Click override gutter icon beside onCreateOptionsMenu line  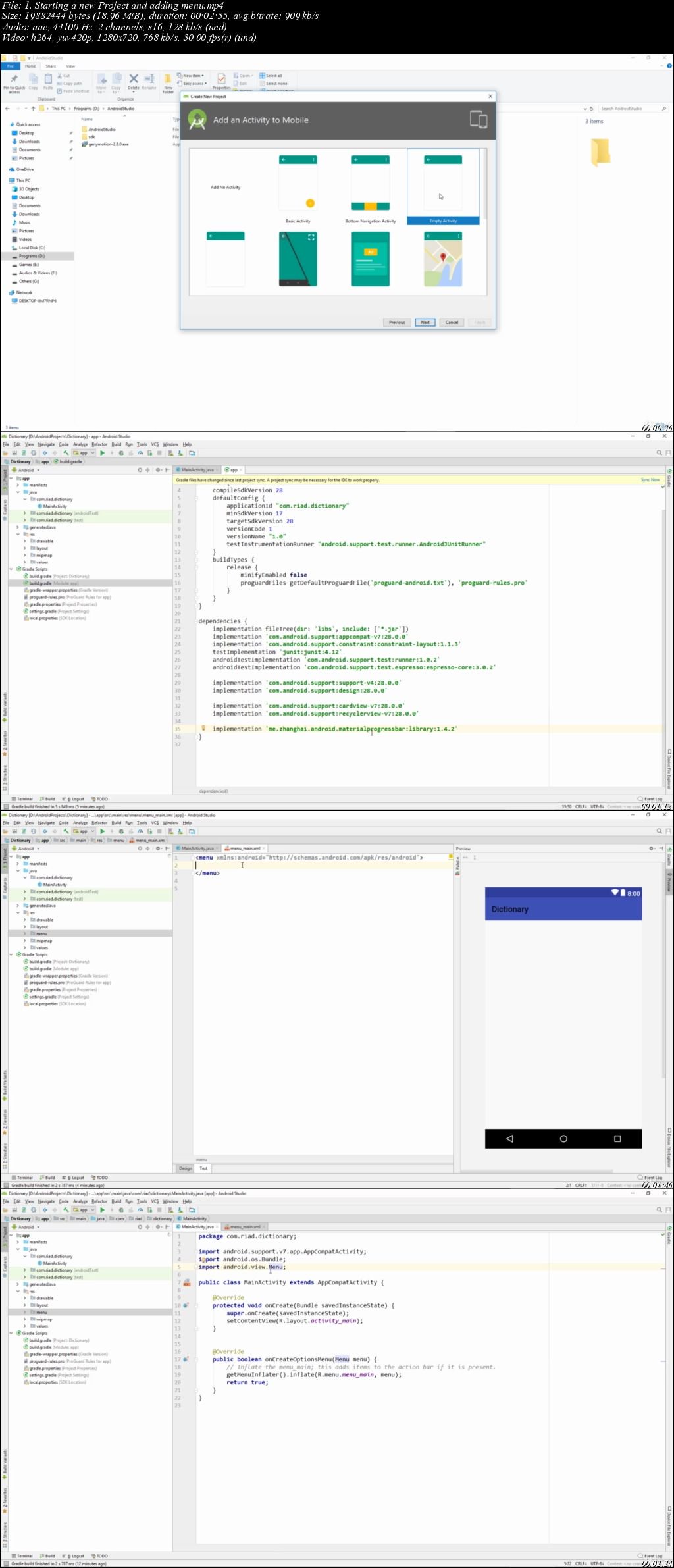pyautogui.click(x=185, y=1359)
